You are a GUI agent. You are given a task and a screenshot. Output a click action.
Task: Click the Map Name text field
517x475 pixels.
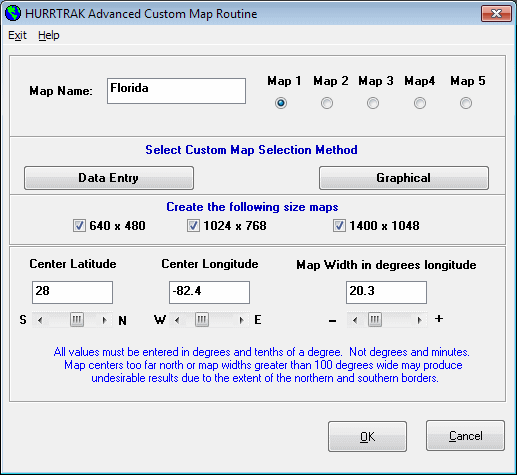pyautogui.click(x=176, y=91)
